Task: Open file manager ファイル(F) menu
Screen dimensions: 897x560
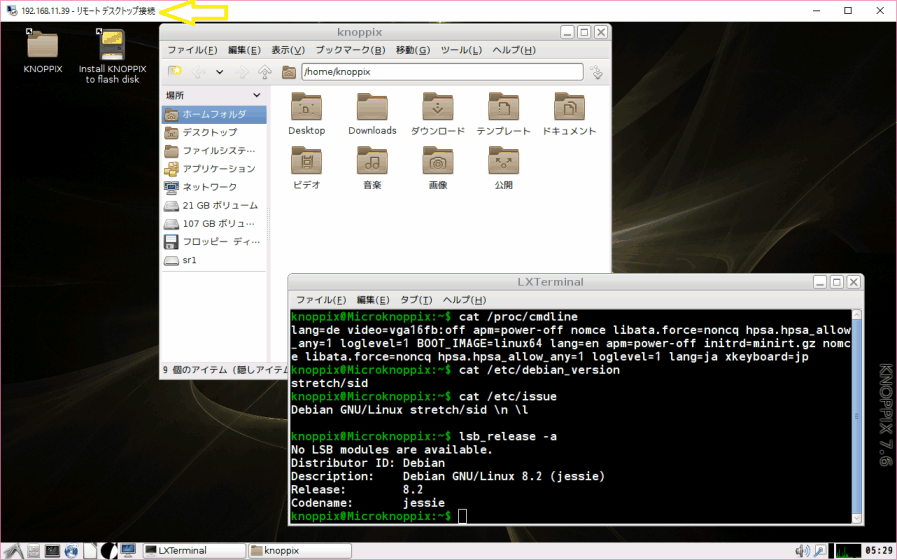Action: pyautogui.click(x=192, y=50)
